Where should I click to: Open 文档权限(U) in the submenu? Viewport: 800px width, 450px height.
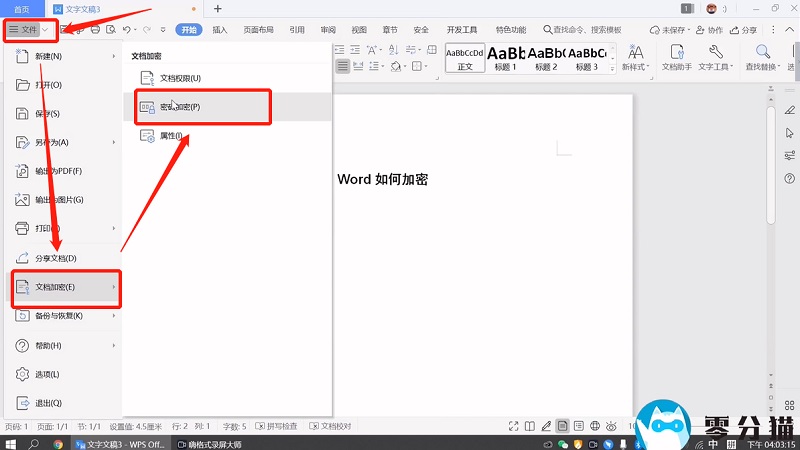tap(180, 78)
